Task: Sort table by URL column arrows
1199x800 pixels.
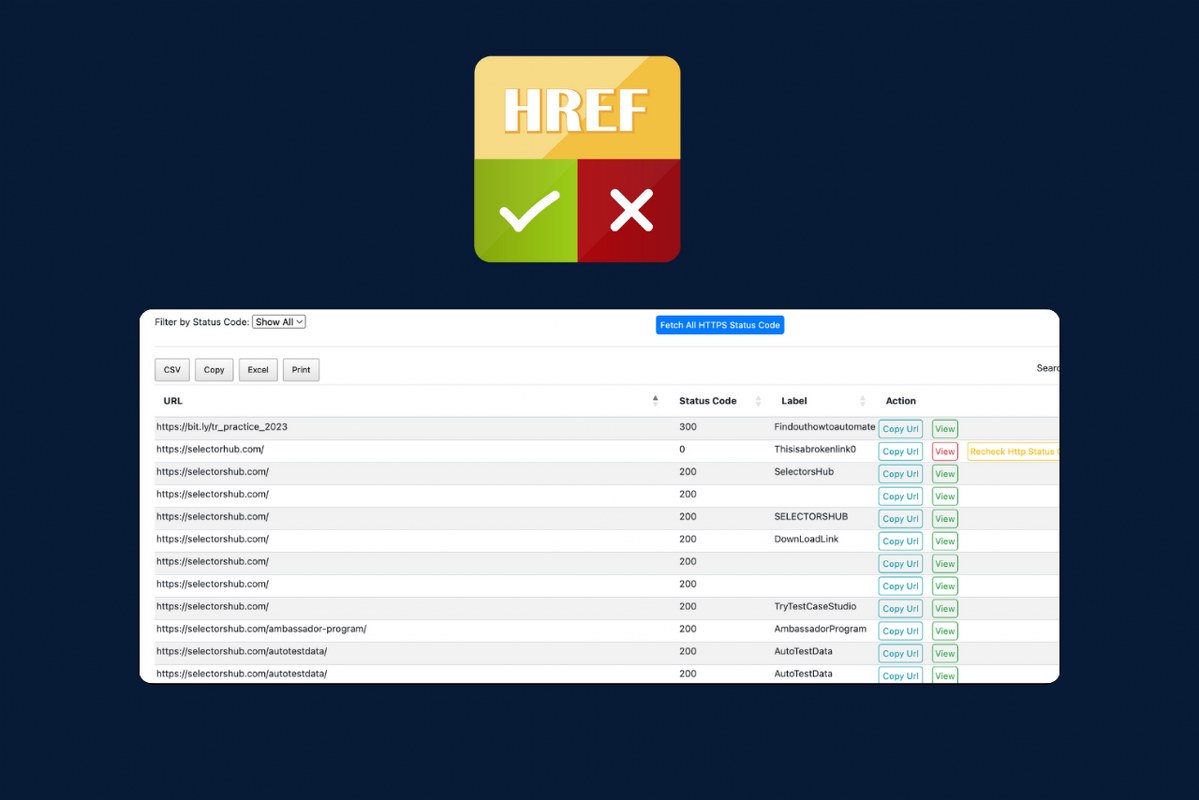Action: pos(655,401)
